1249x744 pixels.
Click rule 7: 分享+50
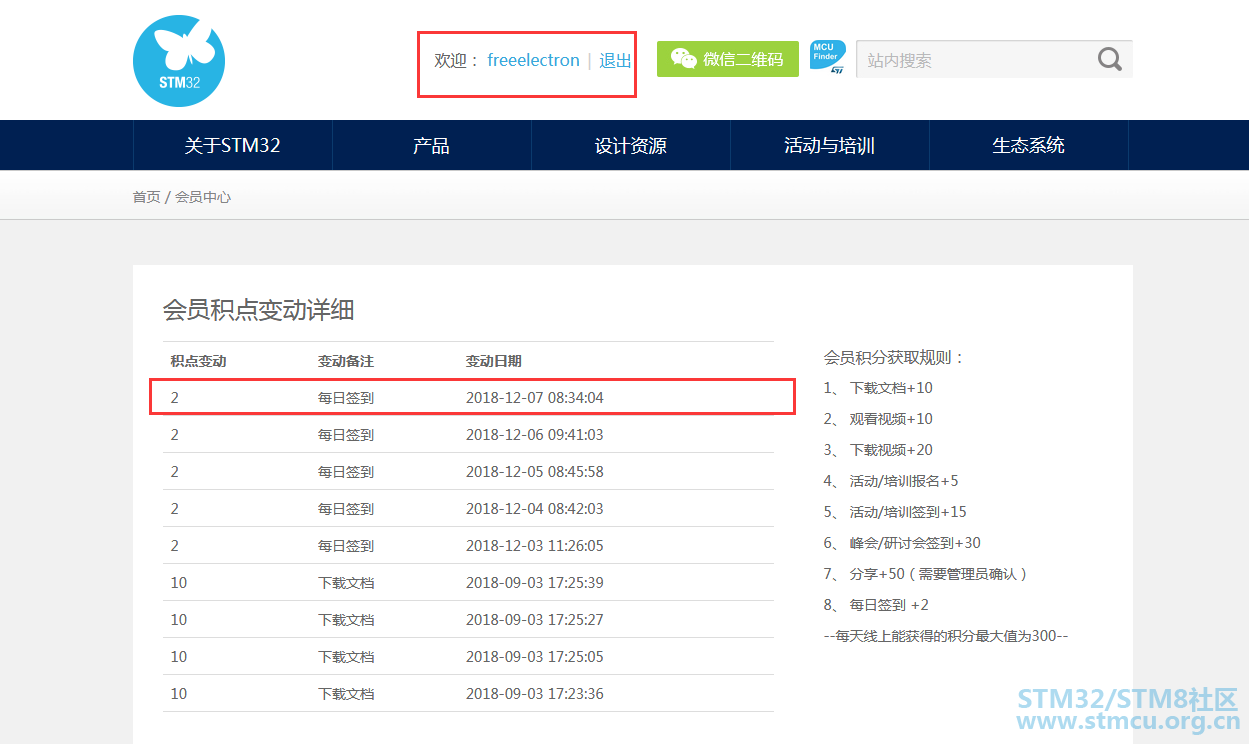tap(926, 574)
